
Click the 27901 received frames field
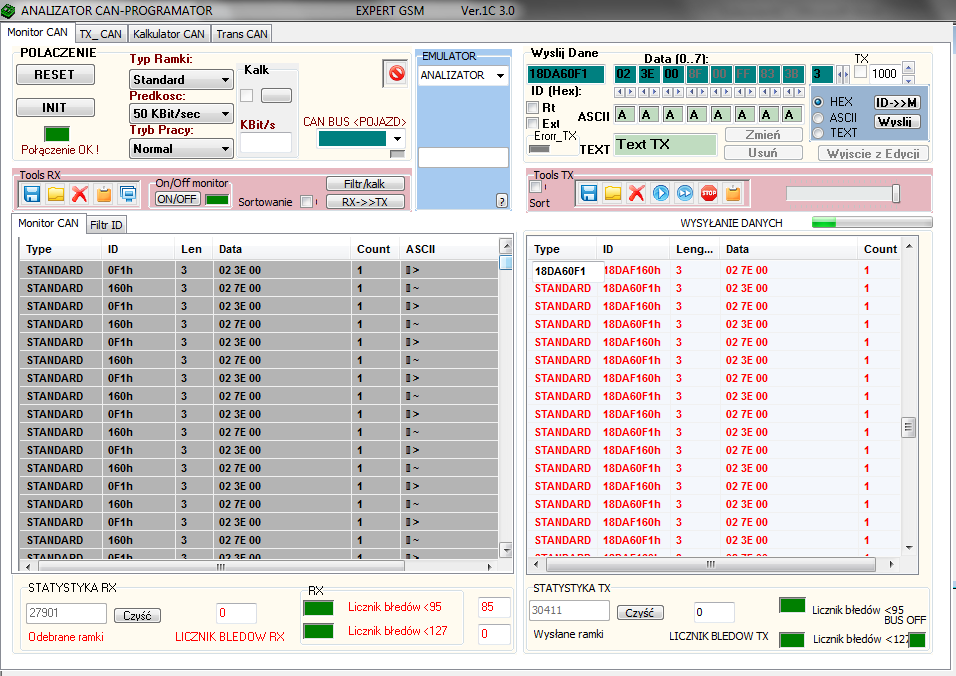coord(66,613)
